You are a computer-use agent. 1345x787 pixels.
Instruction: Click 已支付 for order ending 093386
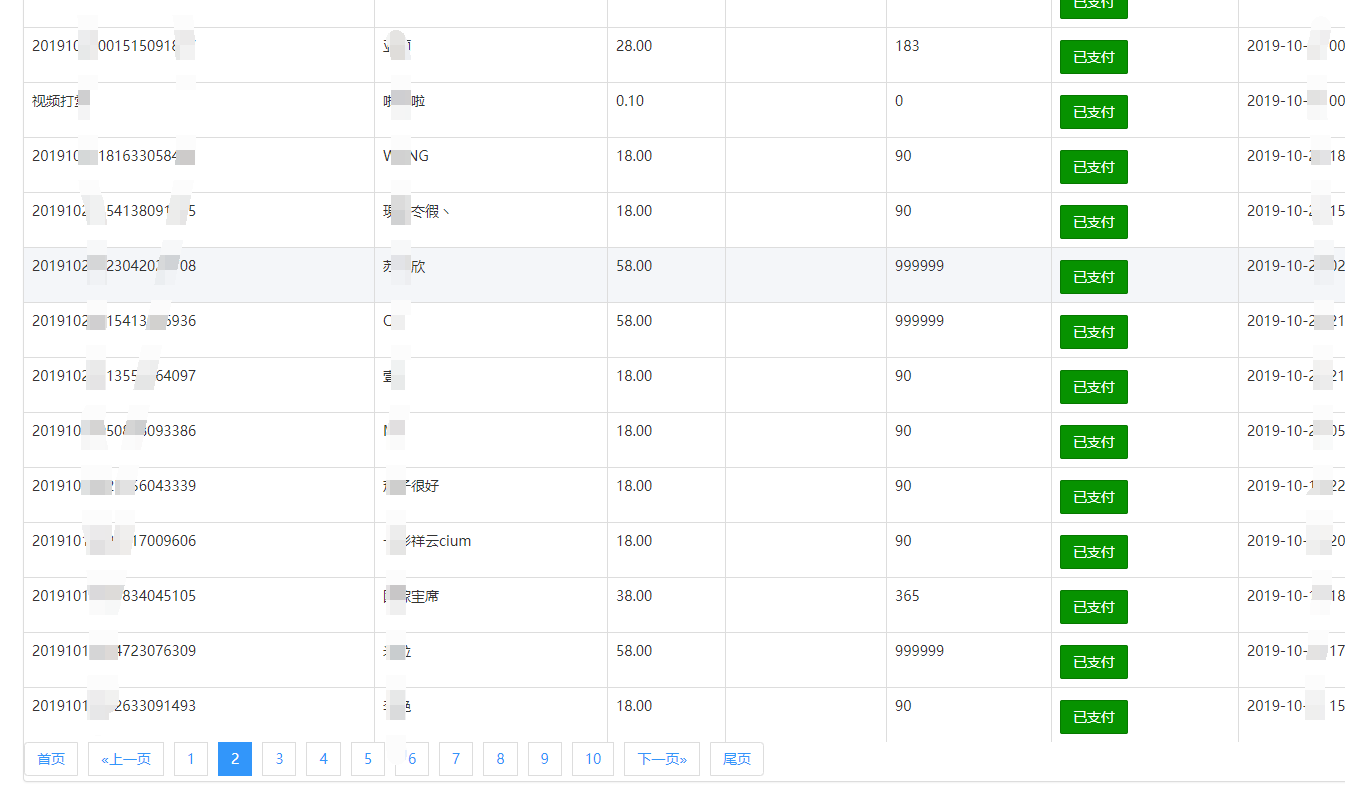click(x=1094, y=442)
